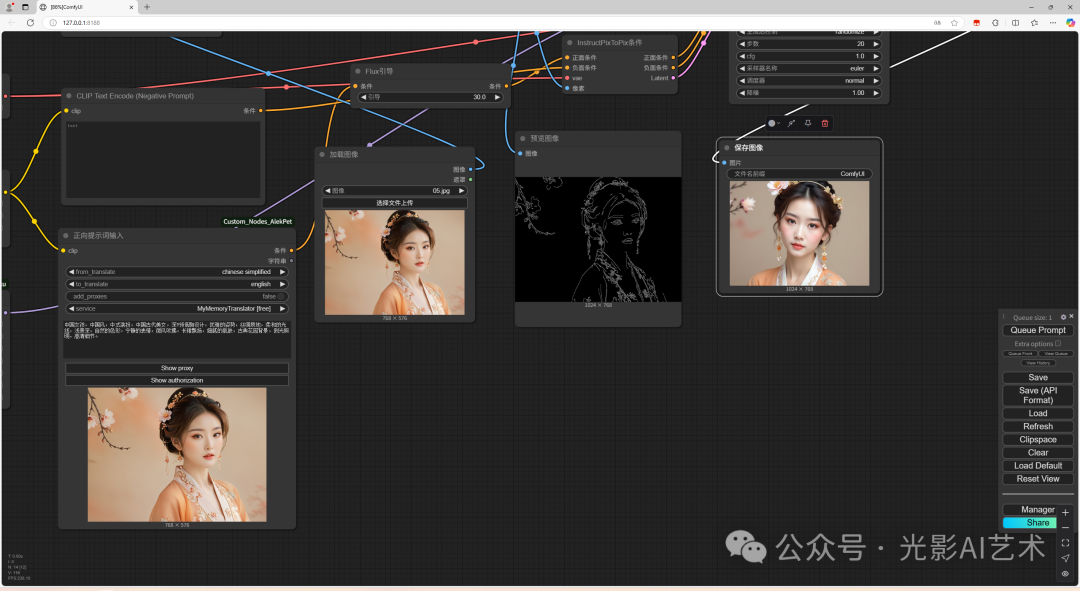Pin the selected node using the pin icon
The height and width of the screenshot is (591, 1080).
point(808,123)
